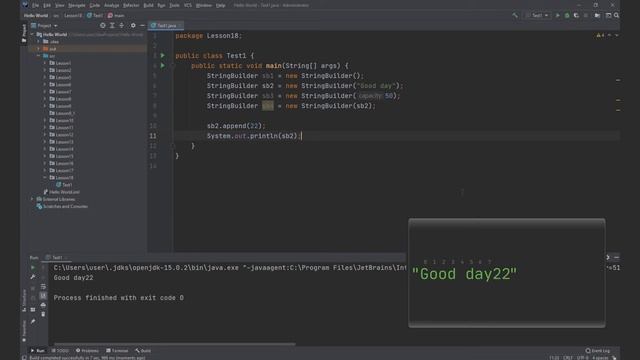640x360 pixels.
Task: Expand the Lesson1 package
Action: (x=45, y=63)
